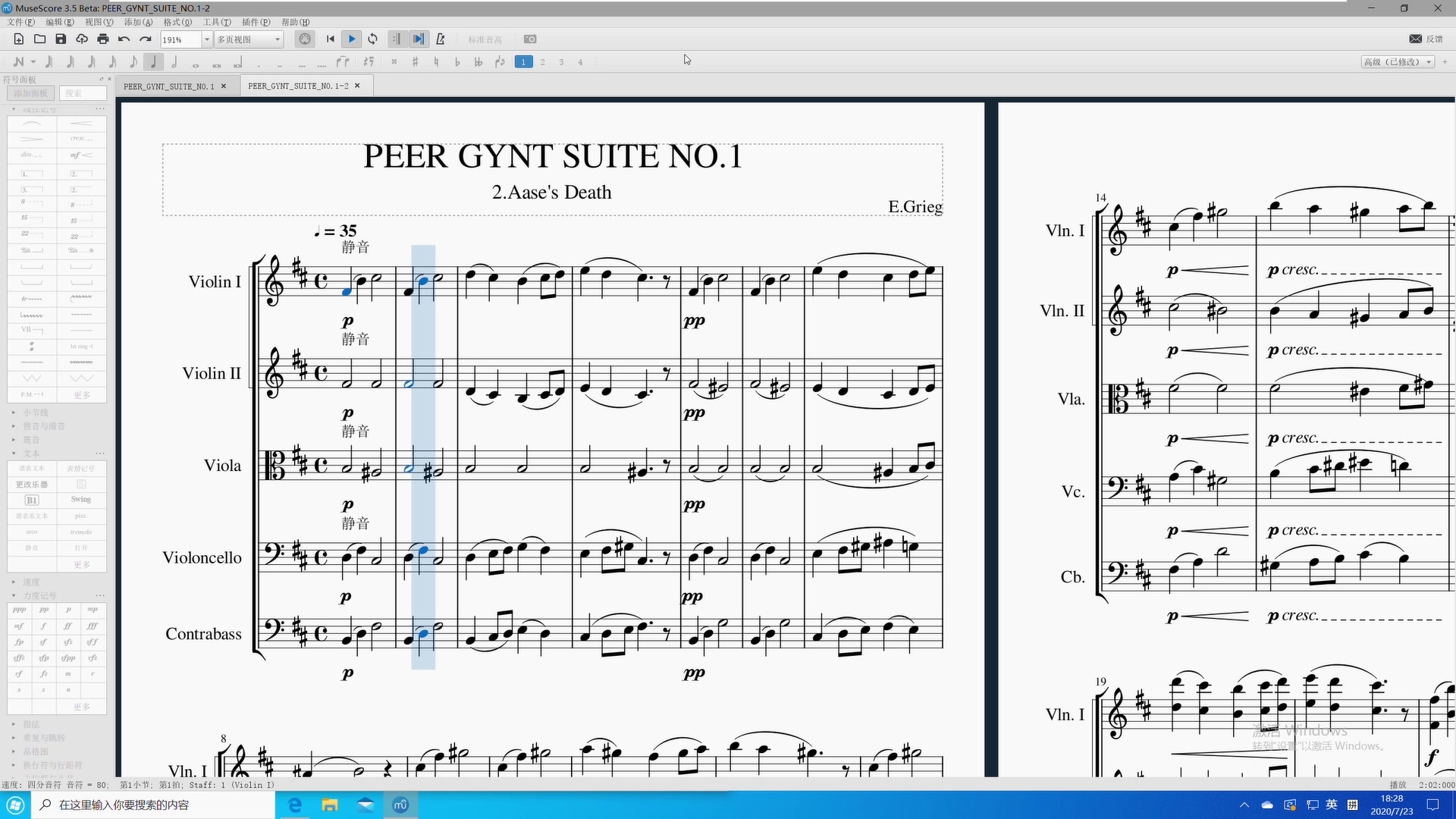This screenshot has width=1456, height=819.
Task: Apply natural accidental
Action: tap(436, 62)
